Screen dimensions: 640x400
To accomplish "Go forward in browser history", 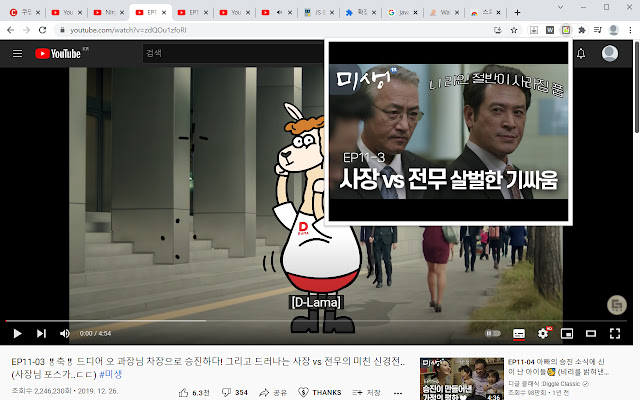I will (27, 30).
